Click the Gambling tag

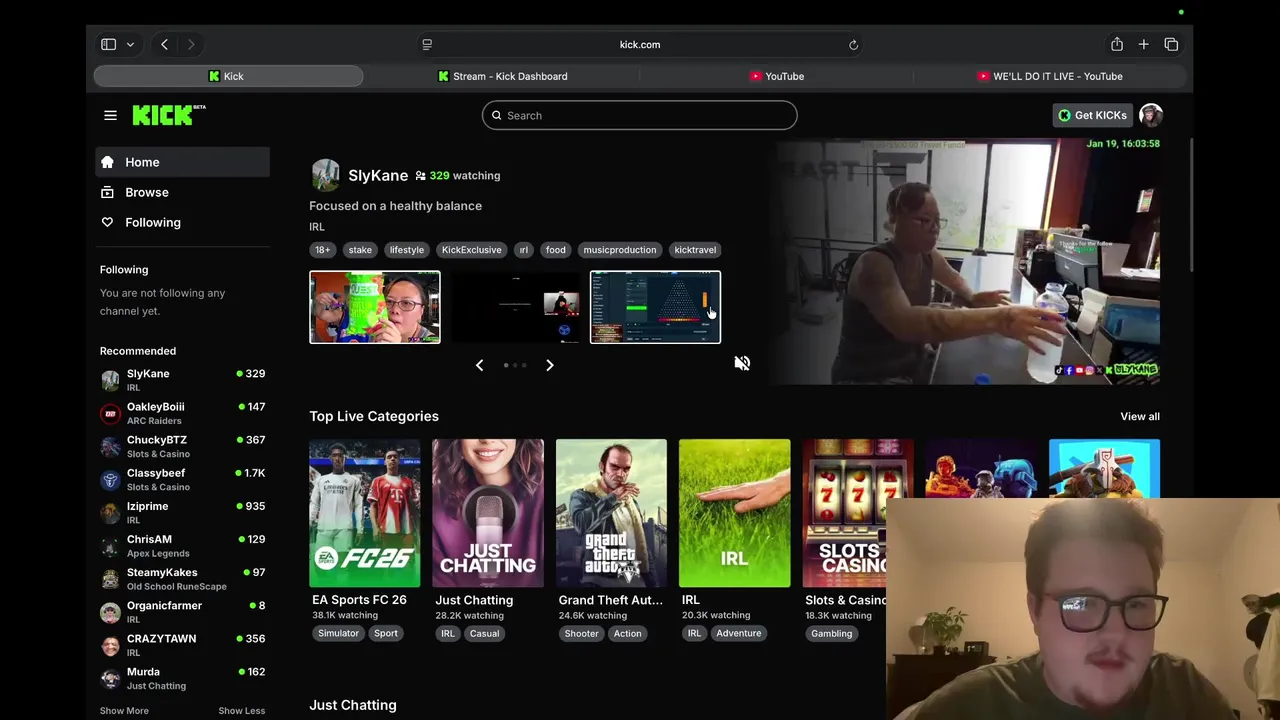(x=831, y=633)
